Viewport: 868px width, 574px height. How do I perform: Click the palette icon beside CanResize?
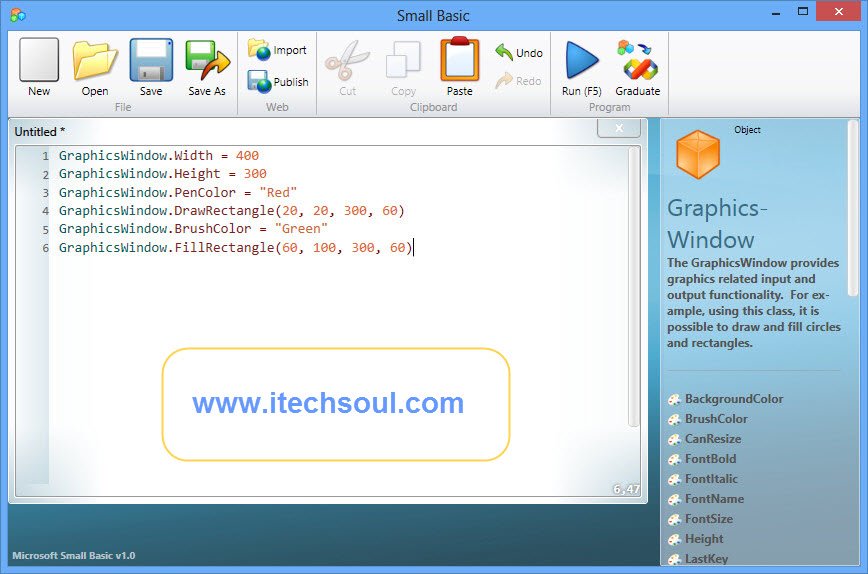tap(674, 439)
